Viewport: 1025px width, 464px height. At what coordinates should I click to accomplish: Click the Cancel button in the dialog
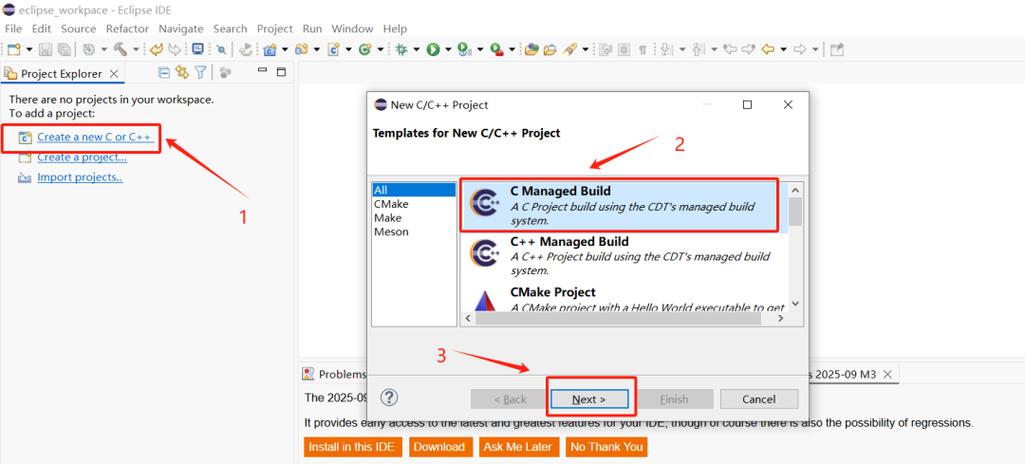pyautogui.click(x=759, y=399)
